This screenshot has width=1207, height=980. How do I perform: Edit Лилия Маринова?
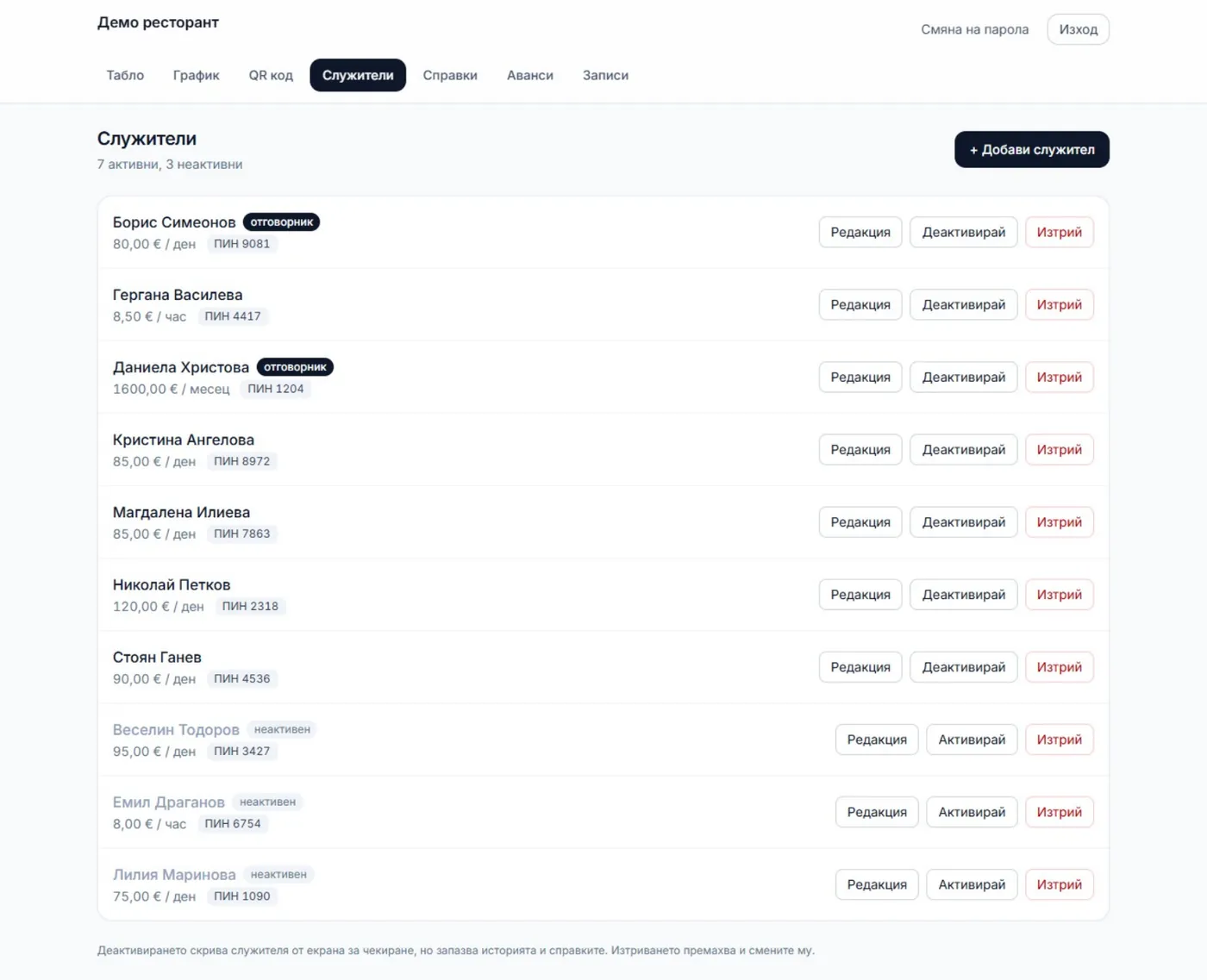click(877, 883)
